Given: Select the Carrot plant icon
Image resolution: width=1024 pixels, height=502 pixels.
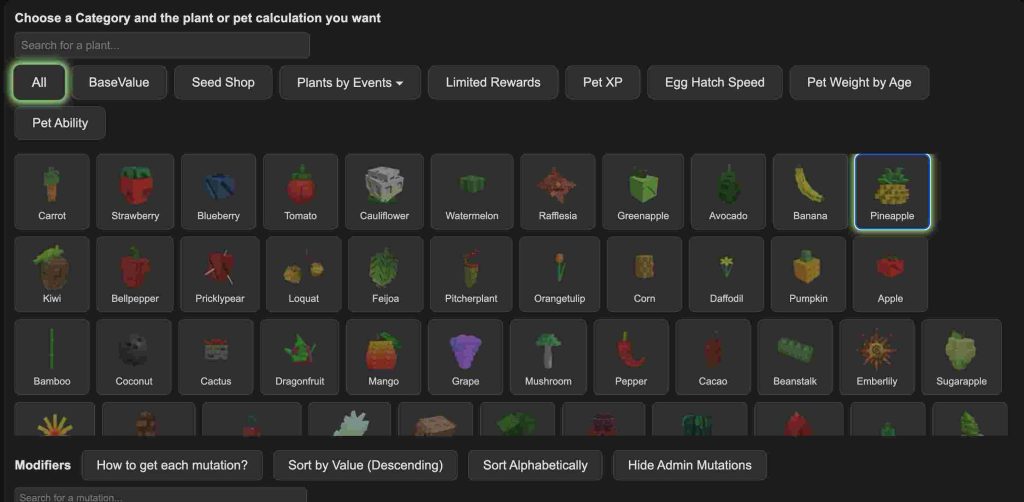Looking at the screenshot, I should (52, 192).
